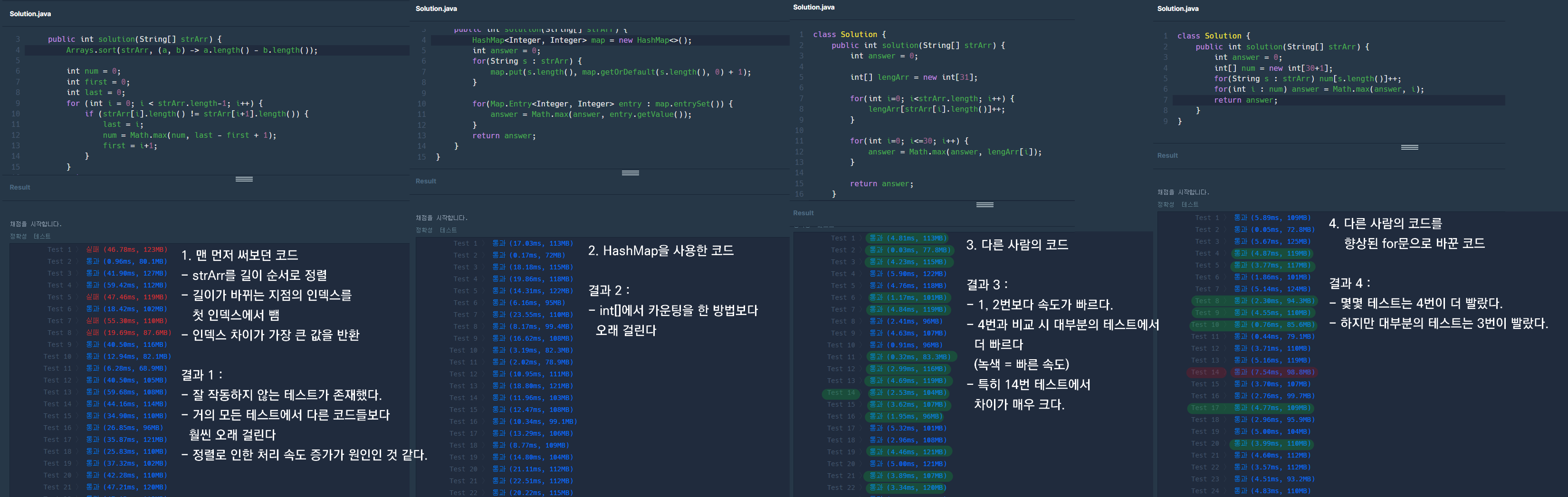Click code line 'int first = 0;'

pyautogui.click(x=98, y=82)
